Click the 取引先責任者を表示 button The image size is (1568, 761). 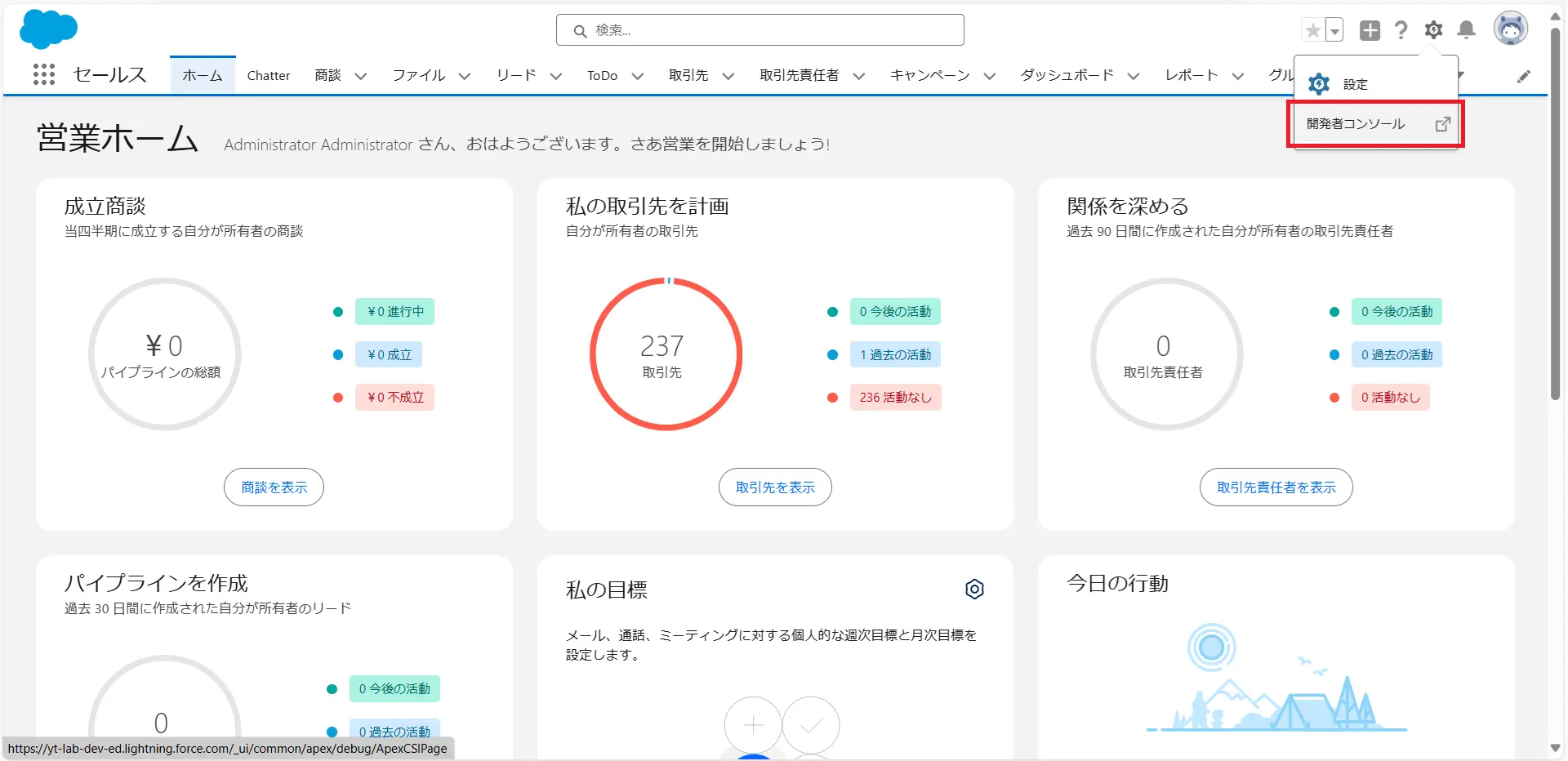coord(1276,487)
